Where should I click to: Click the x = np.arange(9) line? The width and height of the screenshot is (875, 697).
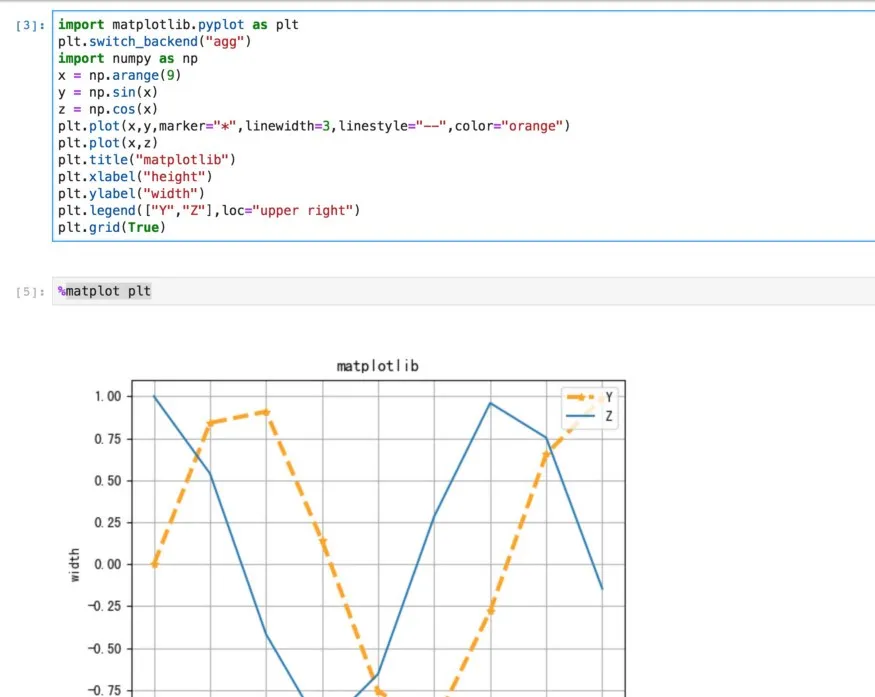pos(119,75)
